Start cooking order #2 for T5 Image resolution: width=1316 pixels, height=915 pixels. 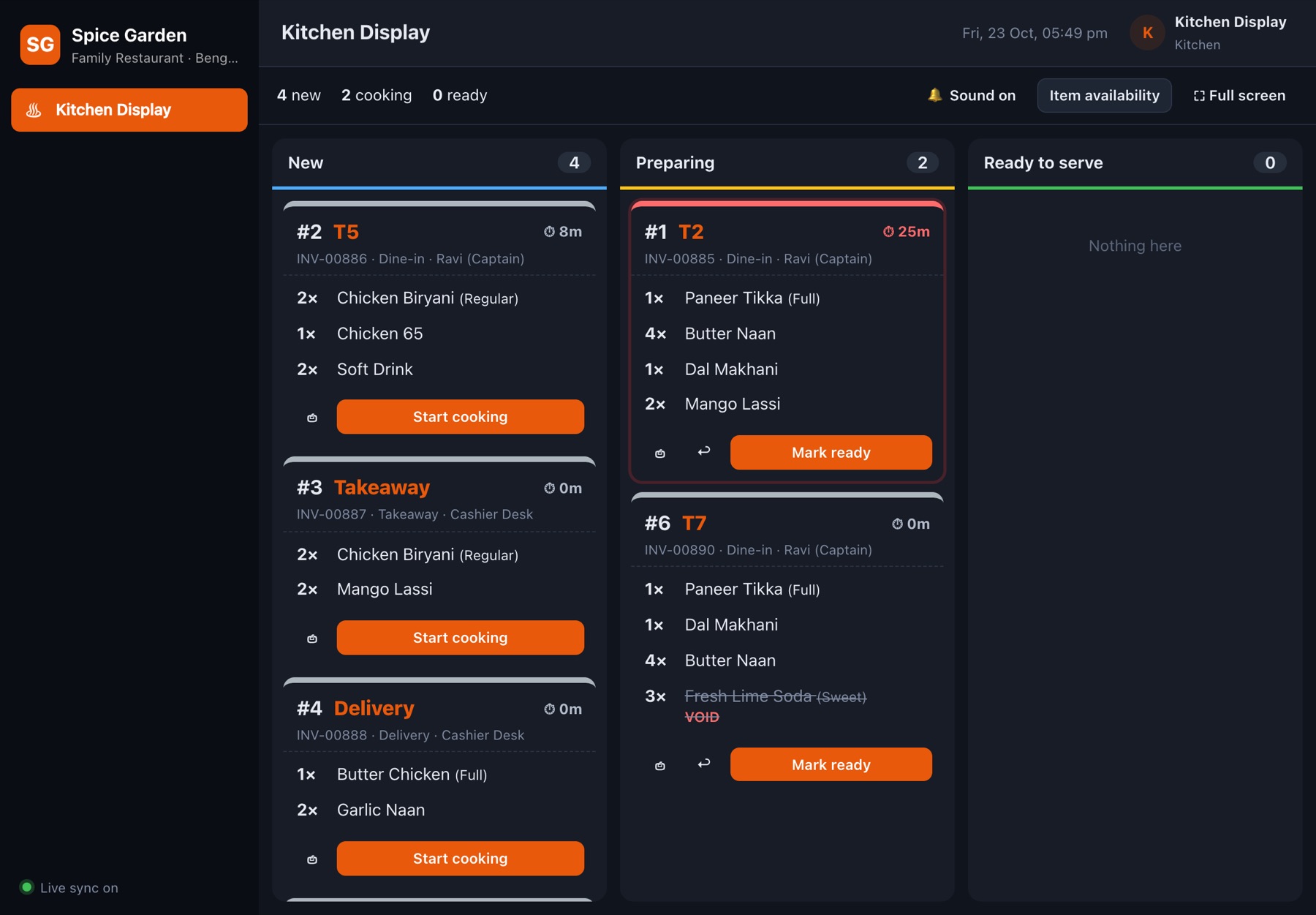point(461,417)
